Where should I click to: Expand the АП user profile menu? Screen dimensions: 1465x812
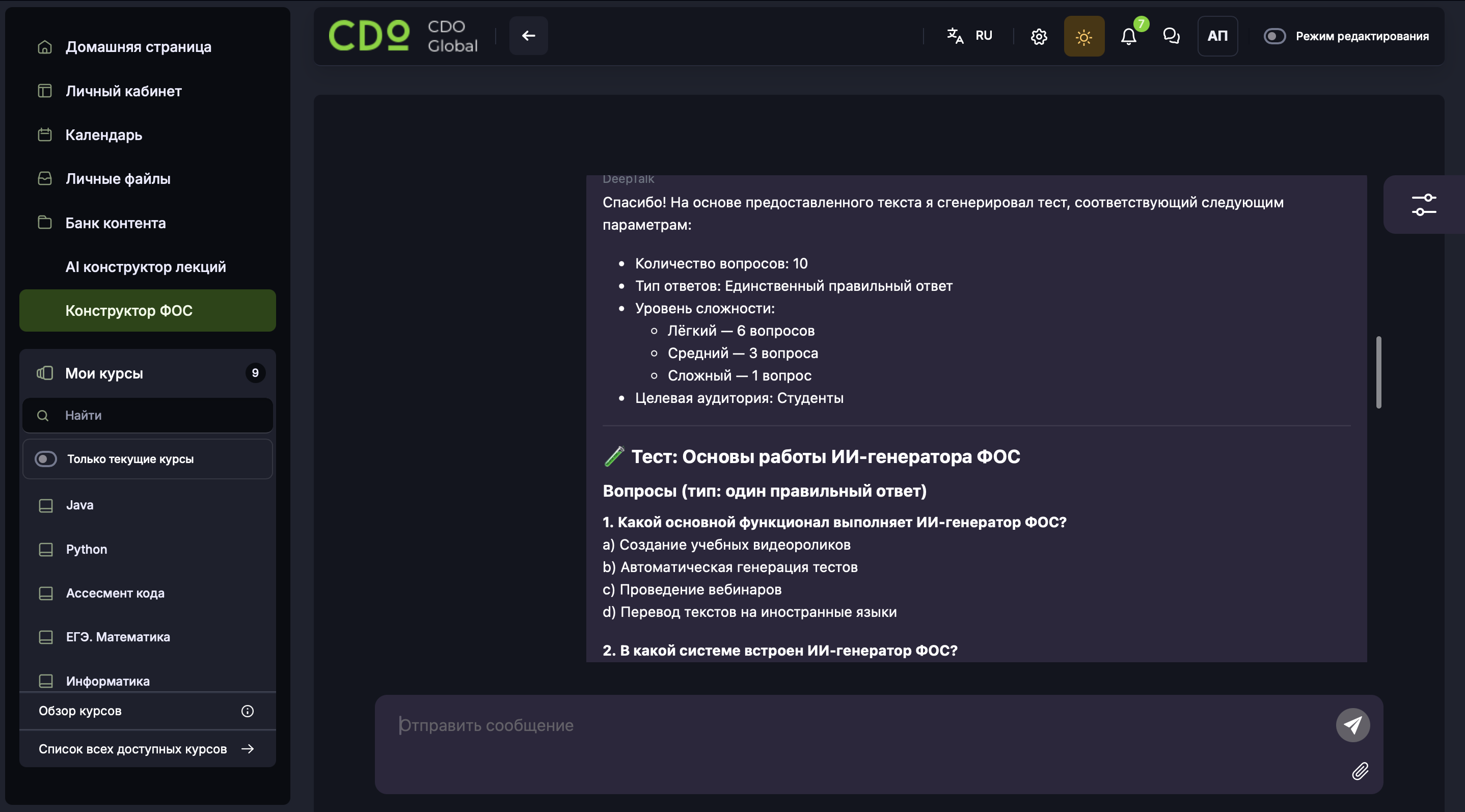tap(1217, 36)
